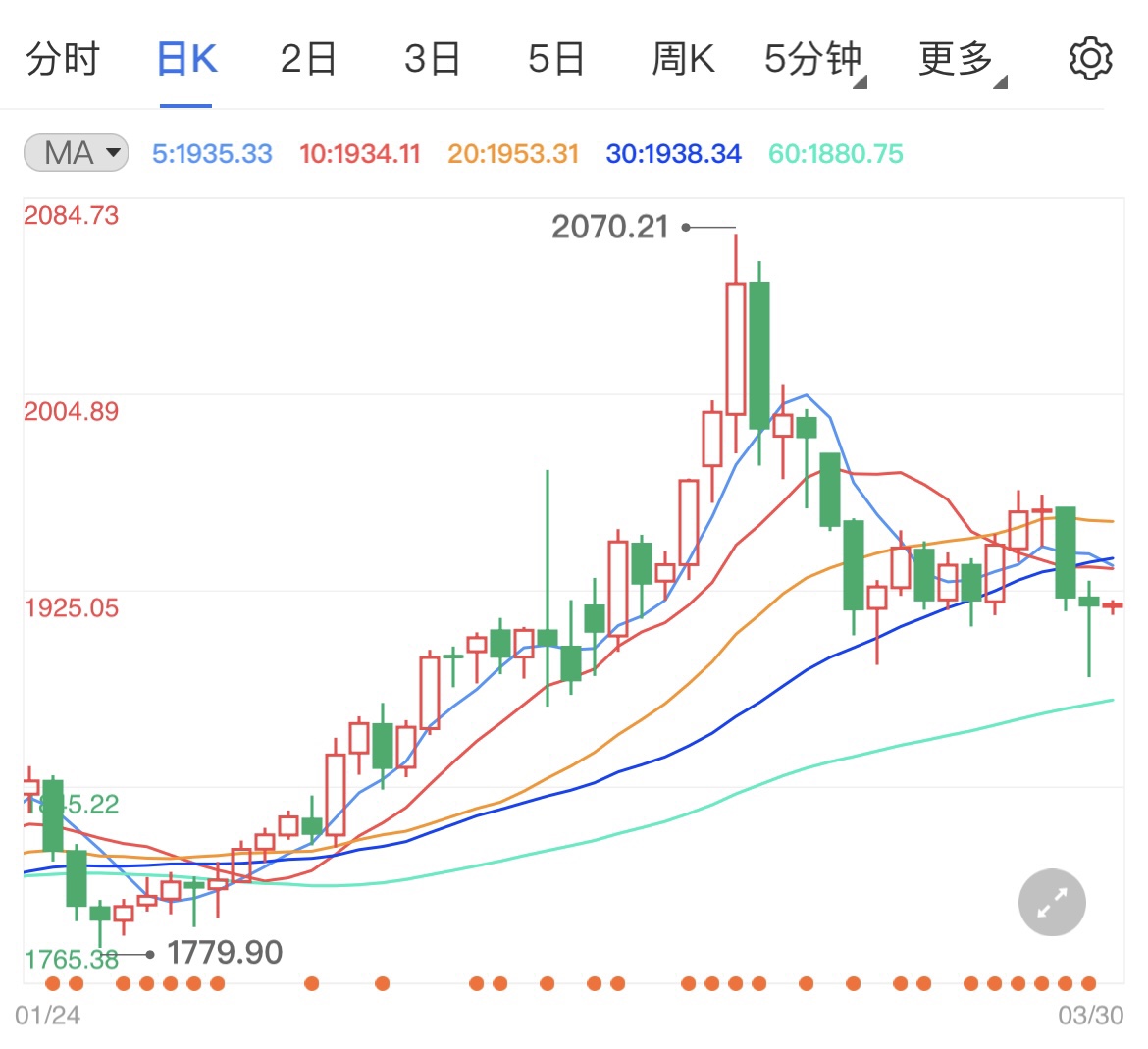Select the last candlestick on the chart

coord(1114,606)
